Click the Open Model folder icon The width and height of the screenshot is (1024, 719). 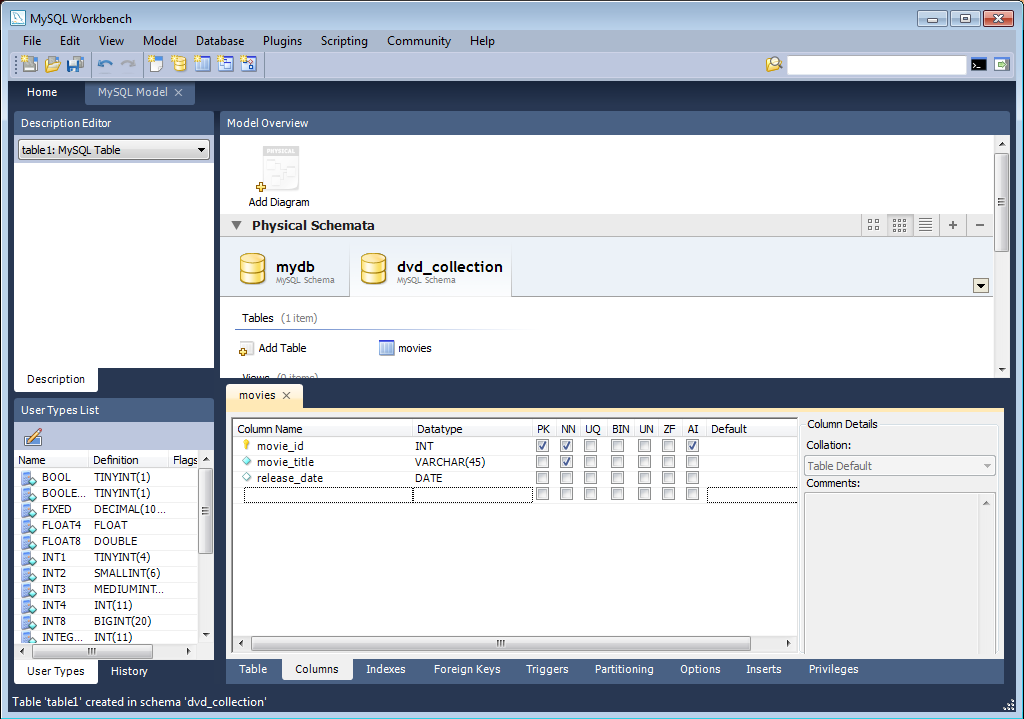pos(52,64)
